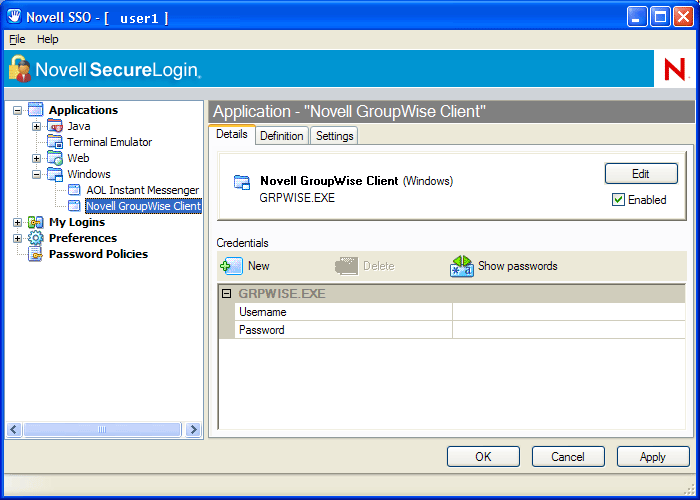
Task: Click the Password value field
Action: (569, 330)
